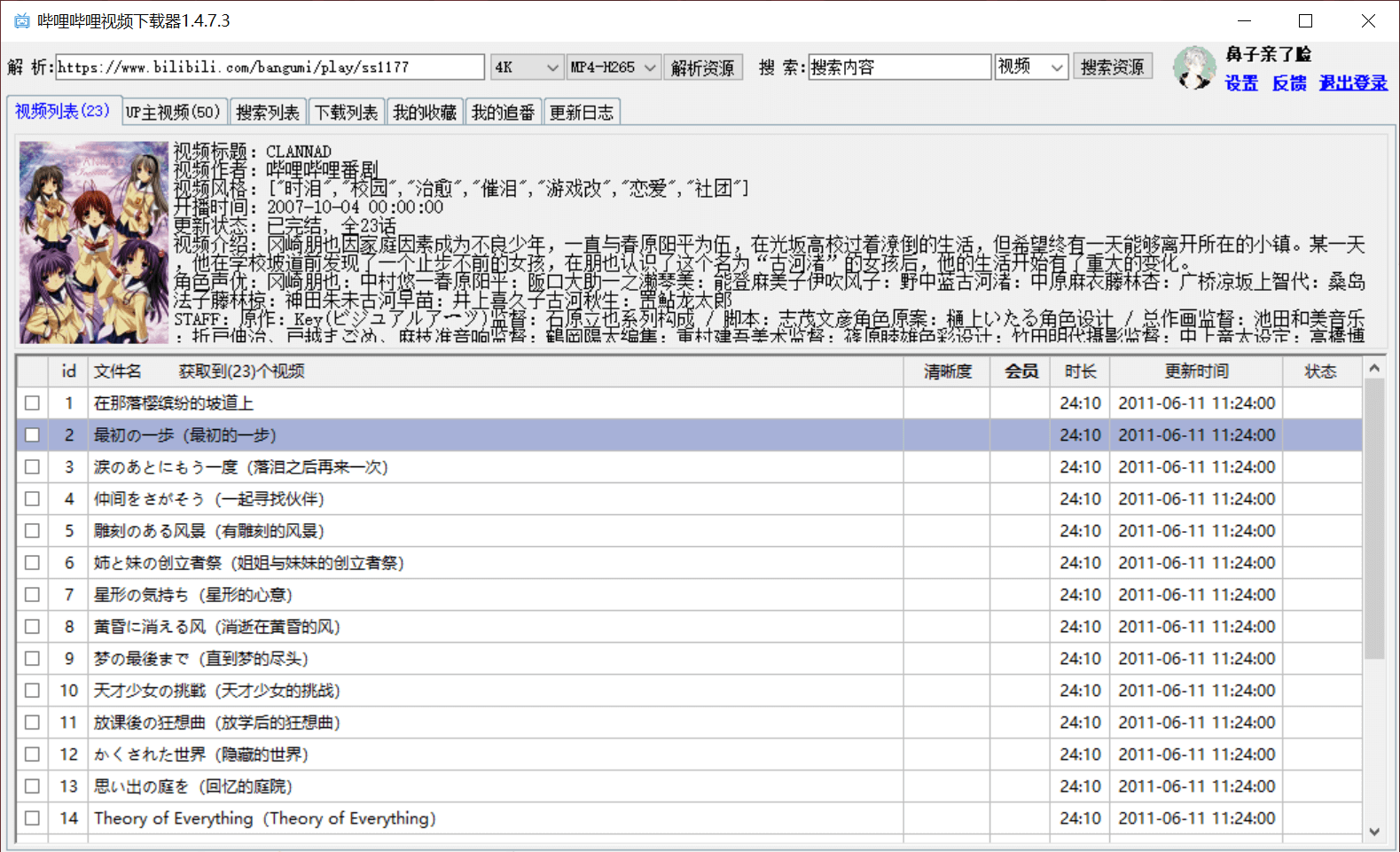Screen dimensions: 1400x852
Task: Click the 退出登录 logout link
Action: coord(1353,83)
